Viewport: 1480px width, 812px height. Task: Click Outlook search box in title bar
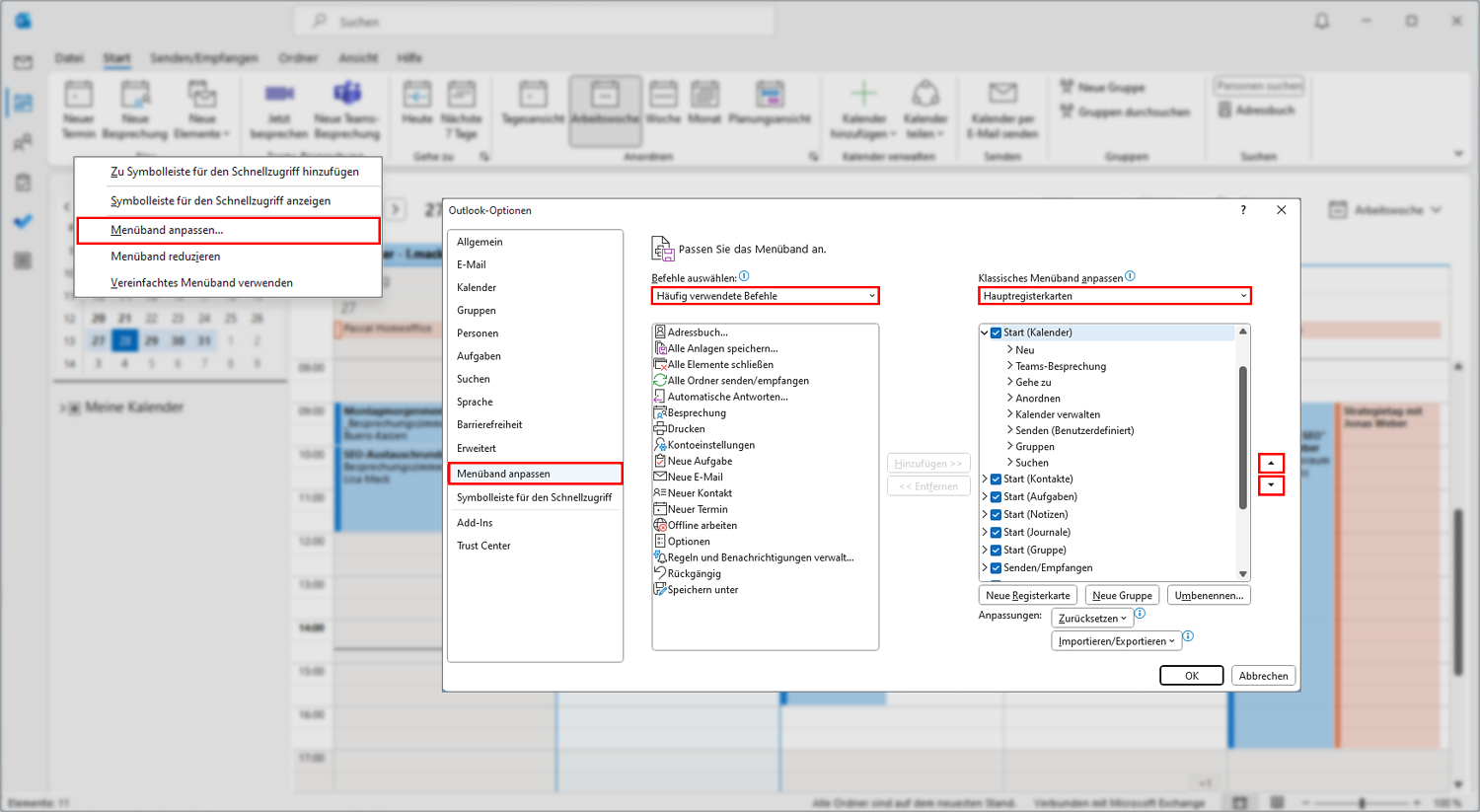click(534, 21)
